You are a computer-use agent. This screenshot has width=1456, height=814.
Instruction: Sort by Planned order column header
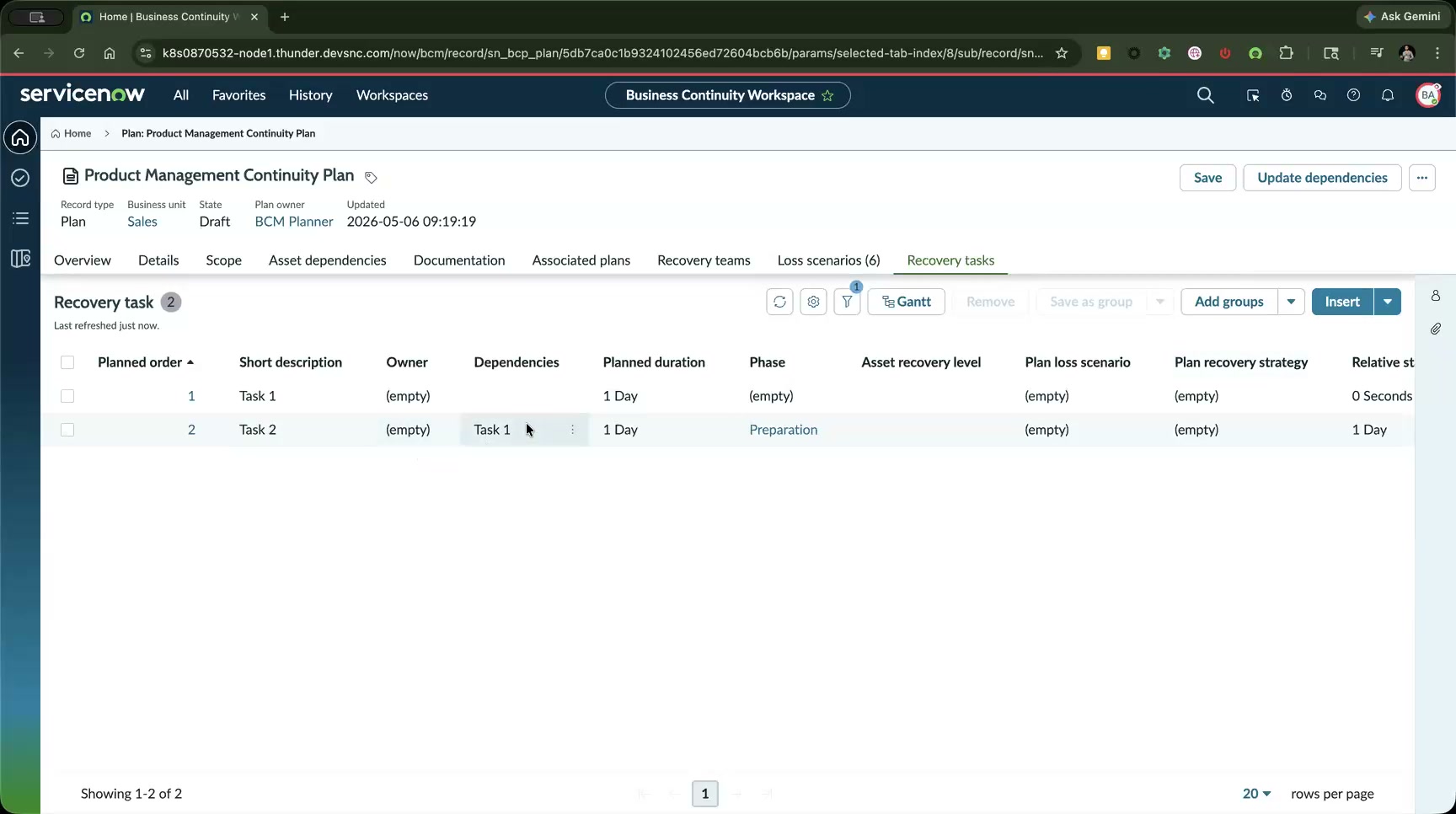coord(146,362)
